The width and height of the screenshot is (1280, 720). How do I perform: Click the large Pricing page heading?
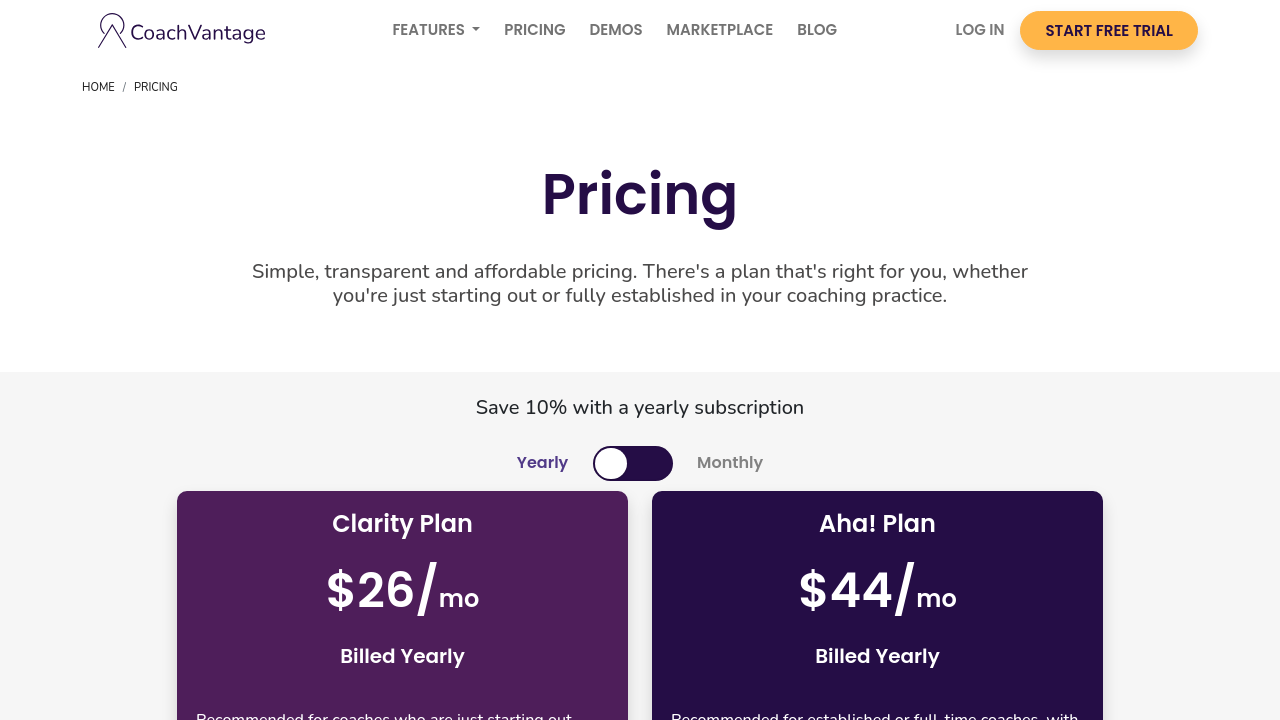tap(640, 195)
